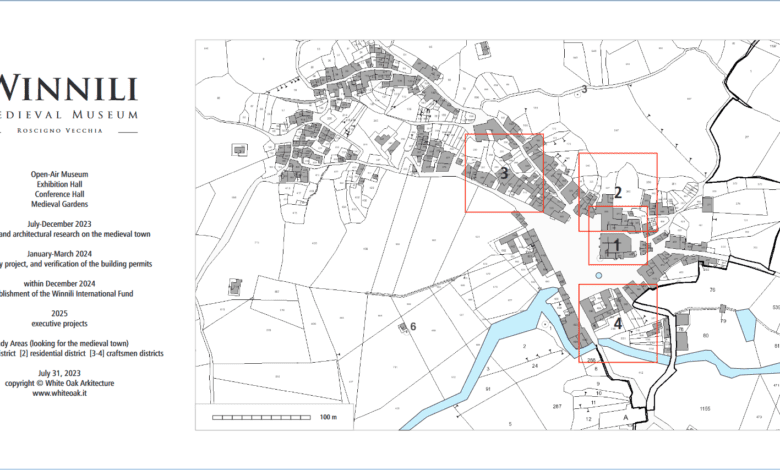Click parcel number 267 on map
The height and width of the screenshot is (470, 780).
[557, 406]
